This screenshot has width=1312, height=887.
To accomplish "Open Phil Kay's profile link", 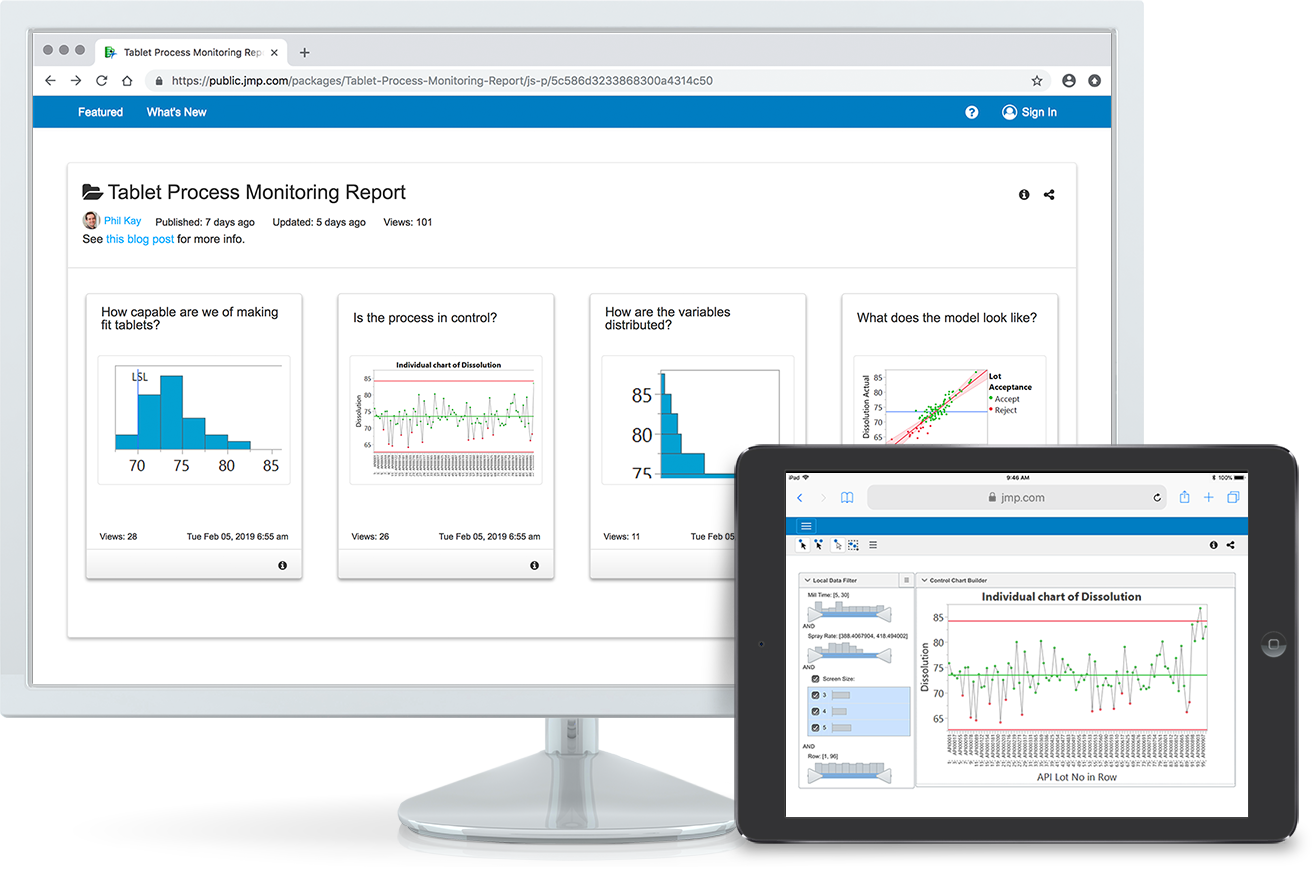I will click(122, 221).
